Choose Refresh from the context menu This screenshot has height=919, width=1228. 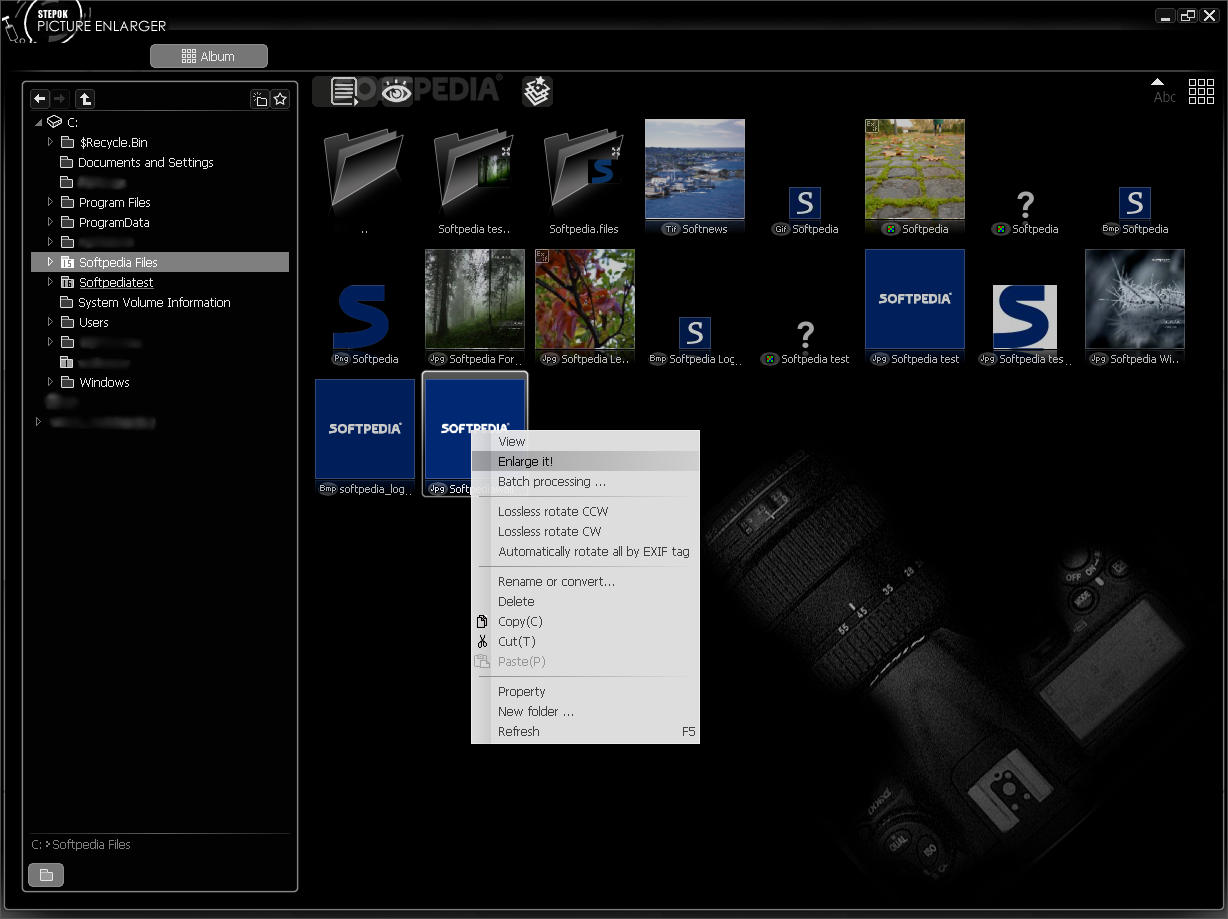click(585, 731)
